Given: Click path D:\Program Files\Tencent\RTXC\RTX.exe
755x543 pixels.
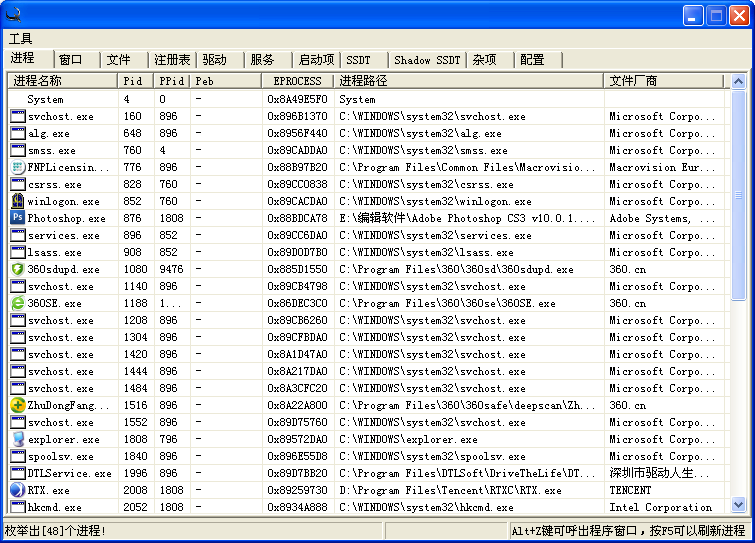Looking at the screenshot, I should (450, 490).
